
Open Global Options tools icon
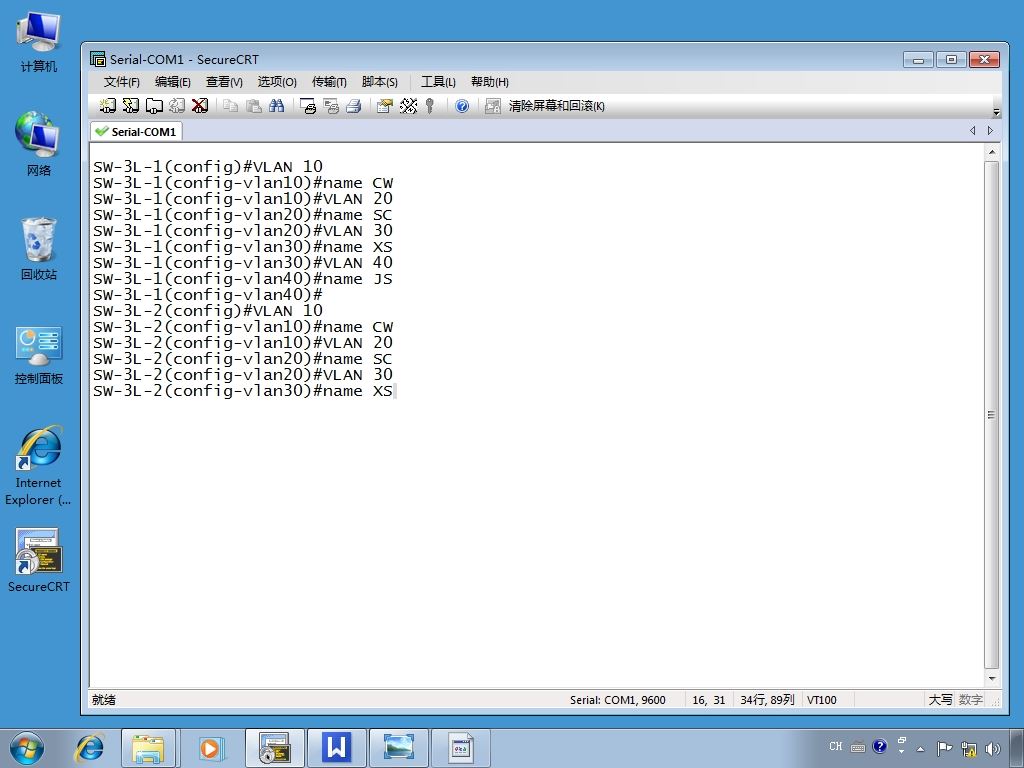click(408, 106)
